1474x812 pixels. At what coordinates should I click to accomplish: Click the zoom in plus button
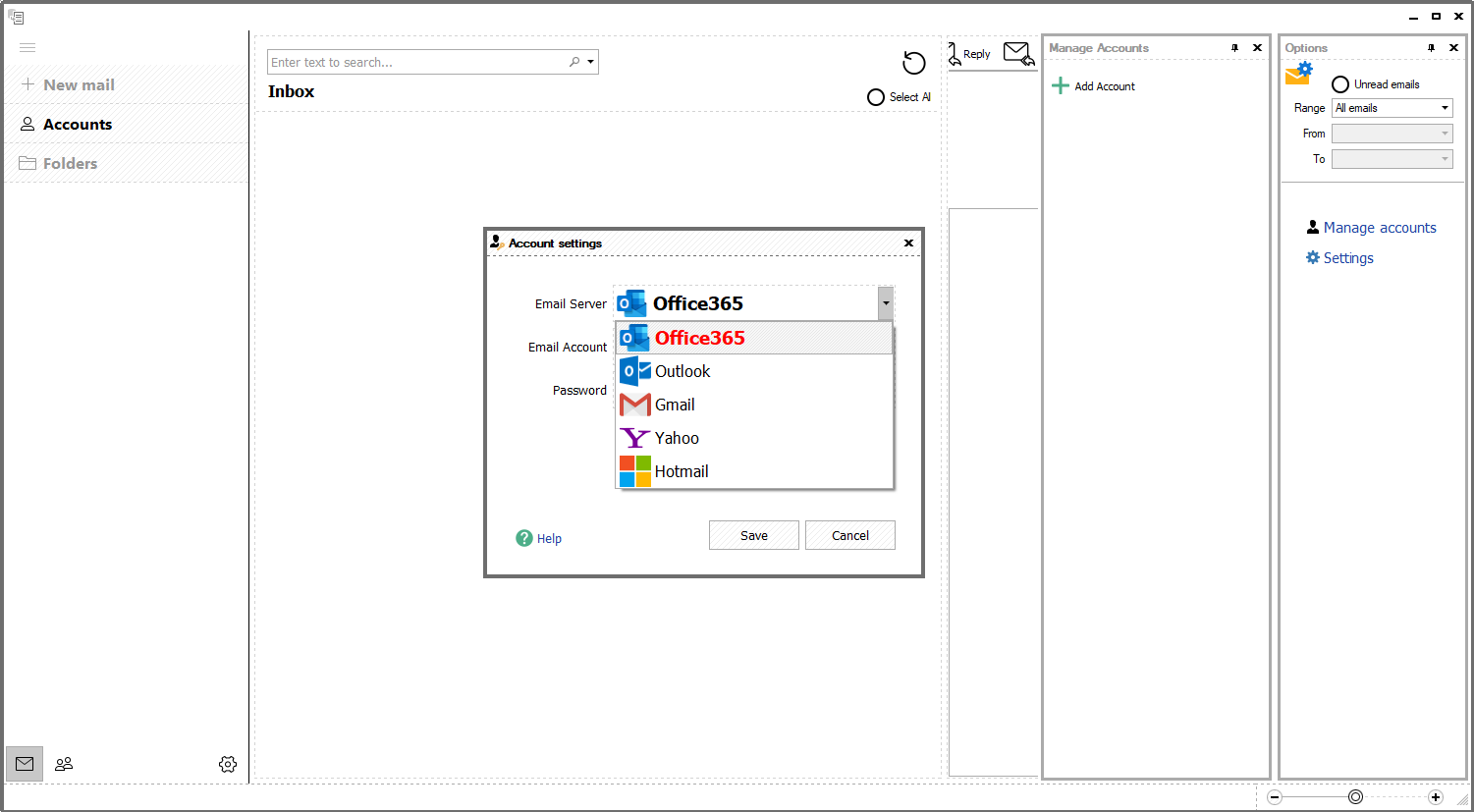[x=1436, y=797]
